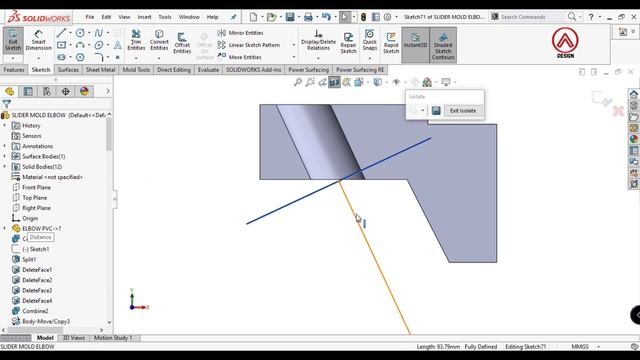The height and width of the screenshot is (360, 640).
Task: Activate Mirror Entities
Action: pyautogui.click(x=240, y=33)
